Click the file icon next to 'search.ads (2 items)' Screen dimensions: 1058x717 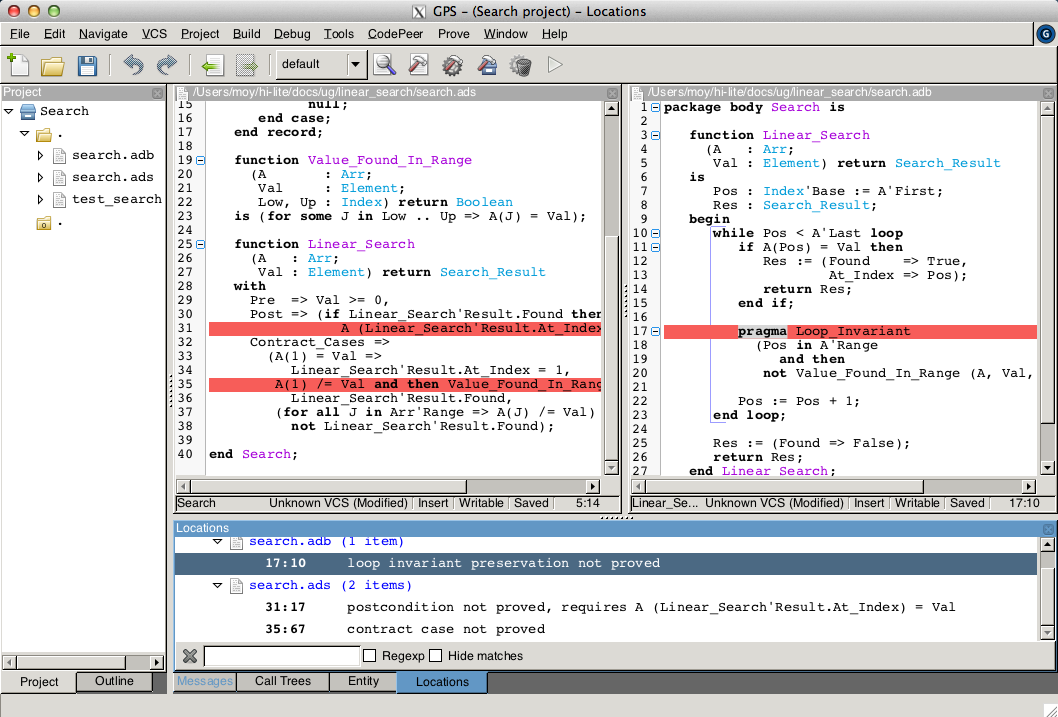236,585
